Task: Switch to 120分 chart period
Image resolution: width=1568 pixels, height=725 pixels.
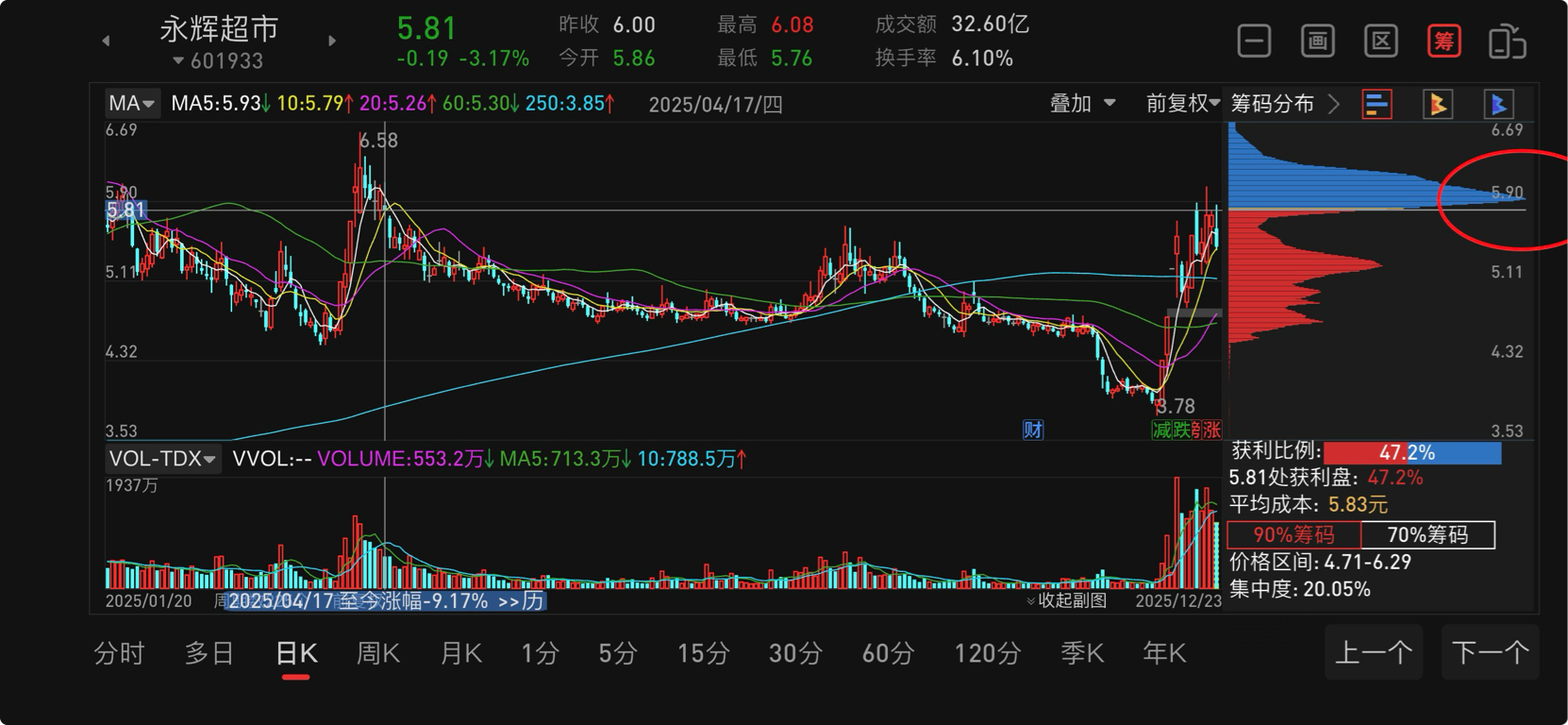Action: coord(988,653)
